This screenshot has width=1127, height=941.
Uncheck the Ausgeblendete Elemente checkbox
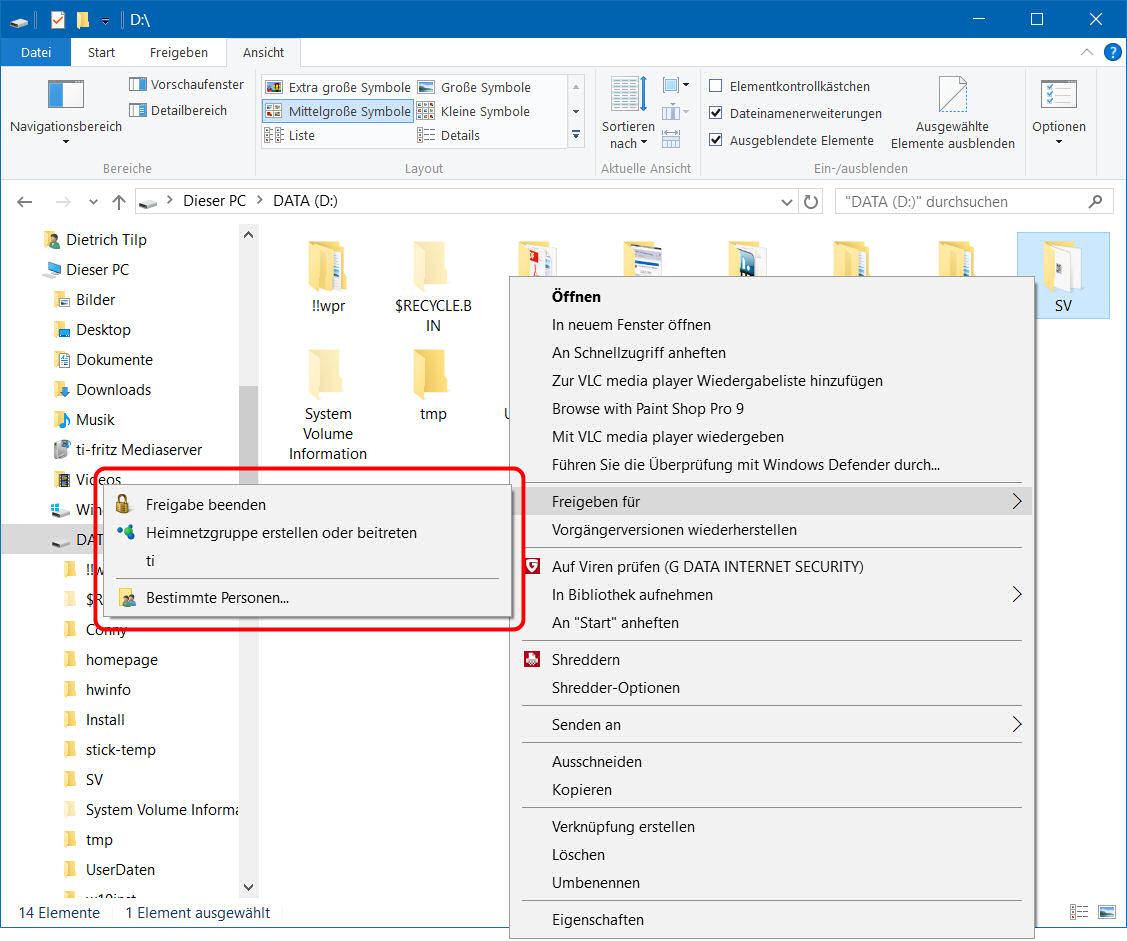(716, 141)
